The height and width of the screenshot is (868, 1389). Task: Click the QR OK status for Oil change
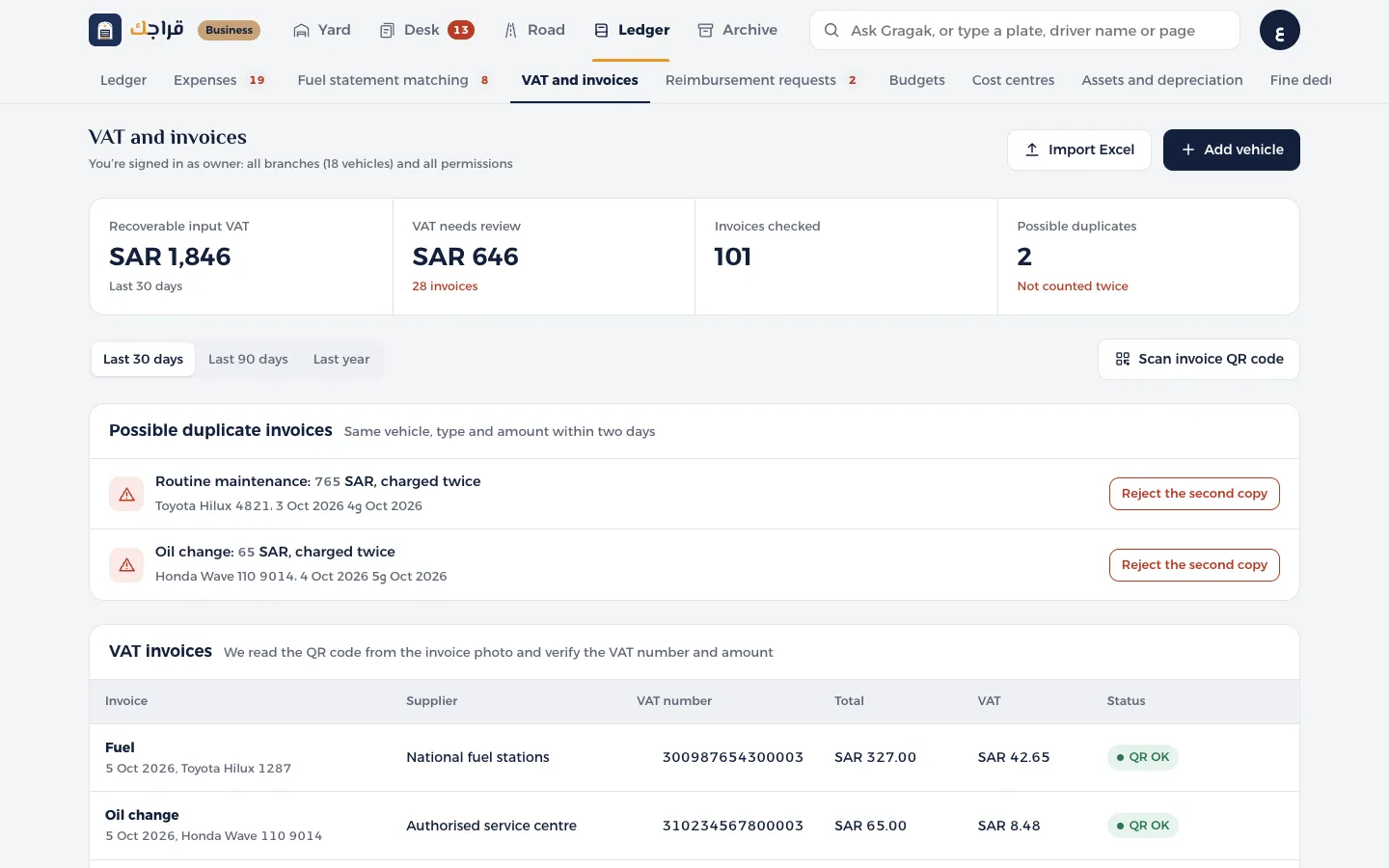click(x=1143, y=826)
